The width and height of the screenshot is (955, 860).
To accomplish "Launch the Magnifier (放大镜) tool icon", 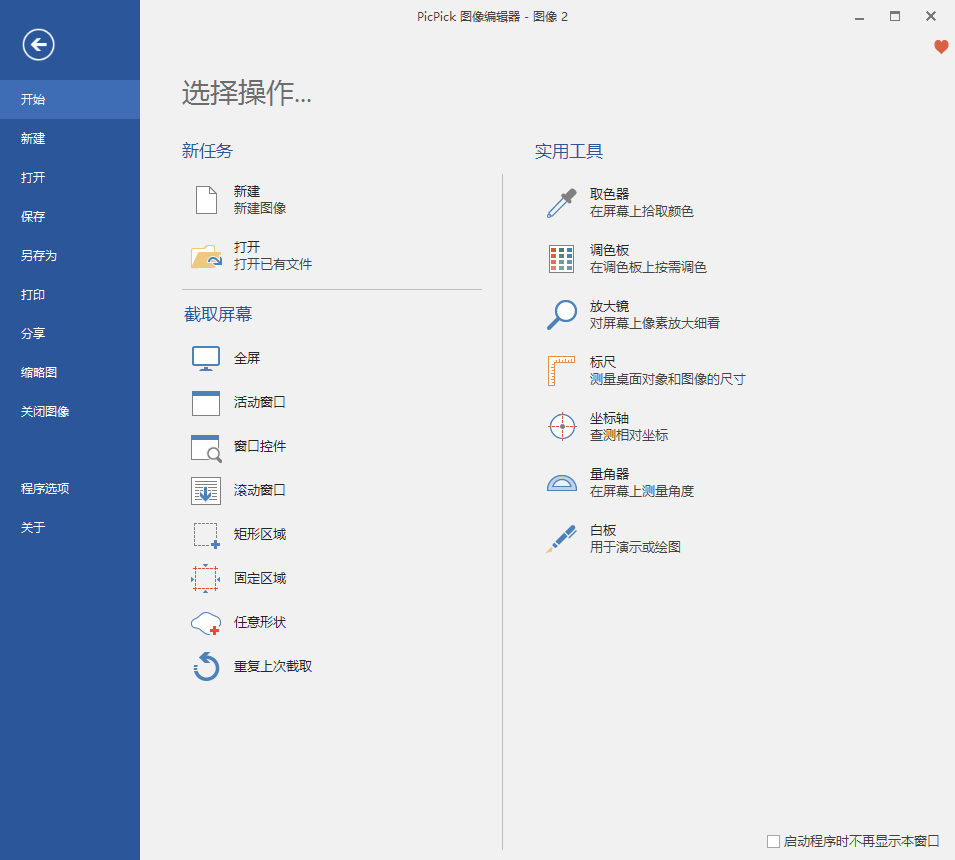I will [562, 315].
